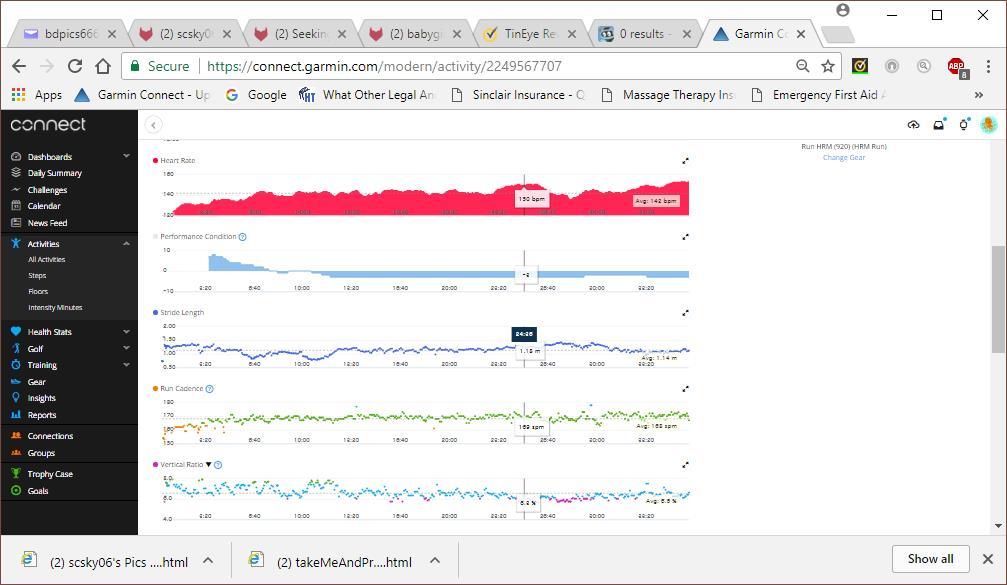Click the Show all downloads button
The height and width of the screenshot is (585, 1007).
tap(930, 559)
